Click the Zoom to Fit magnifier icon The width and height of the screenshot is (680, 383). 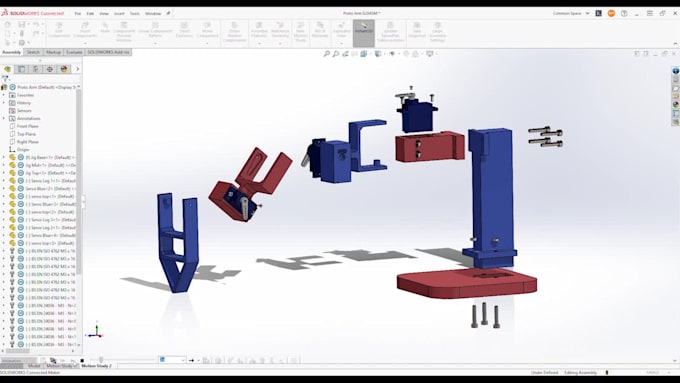click(x=327, y=54)
